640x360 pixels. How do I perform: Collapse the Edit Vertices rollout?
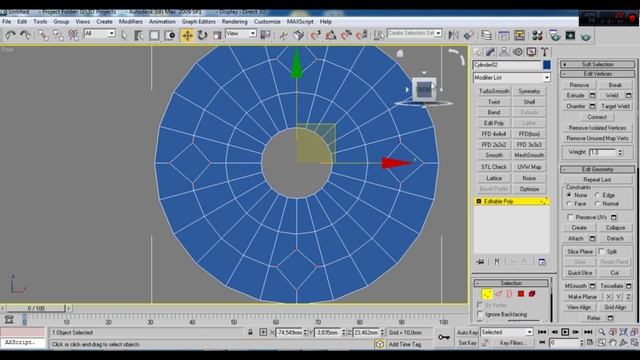pyautogui.click(x=598, y=74)
